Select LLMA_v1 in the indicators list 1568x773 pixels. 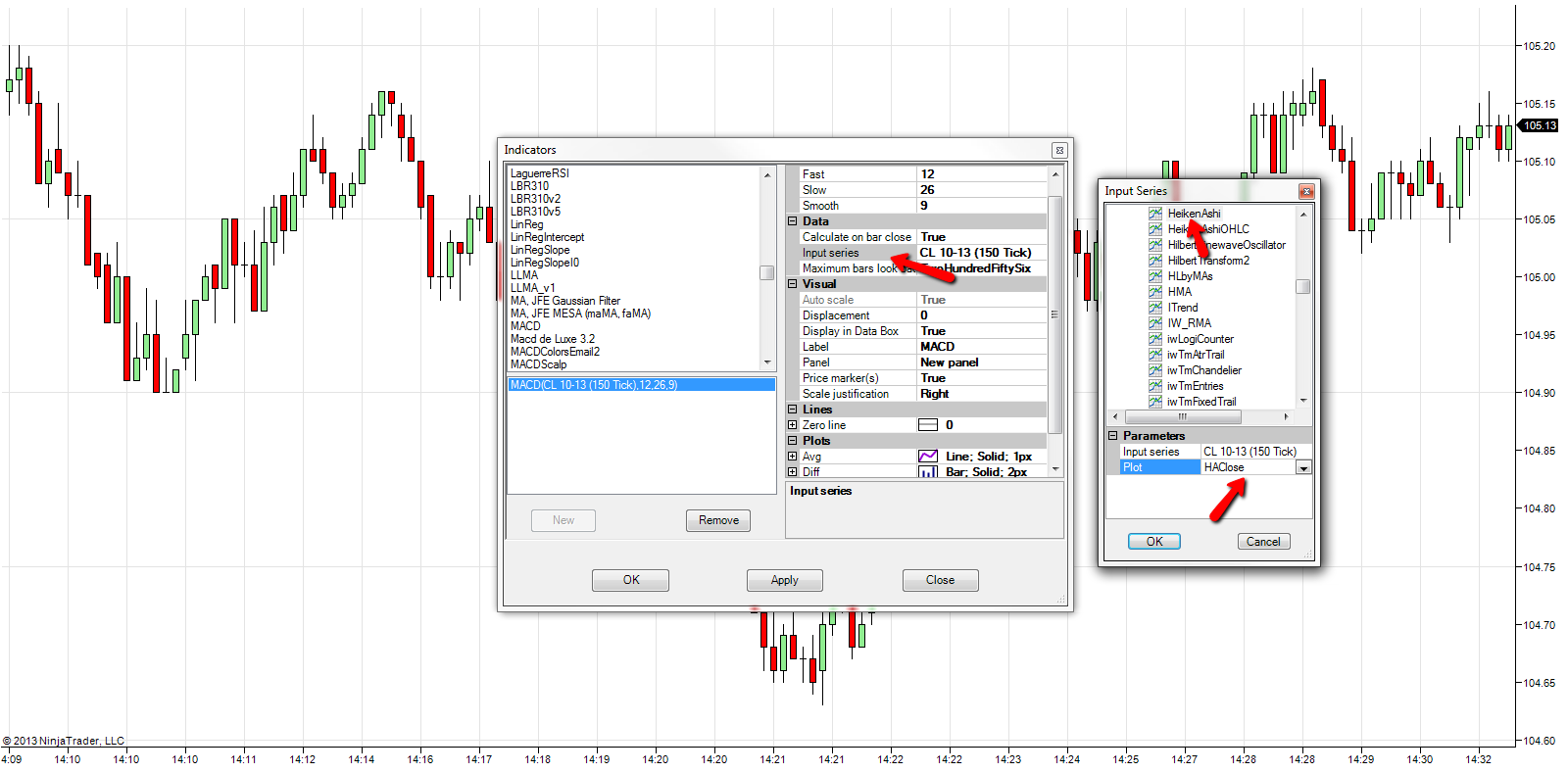[532, 288]
